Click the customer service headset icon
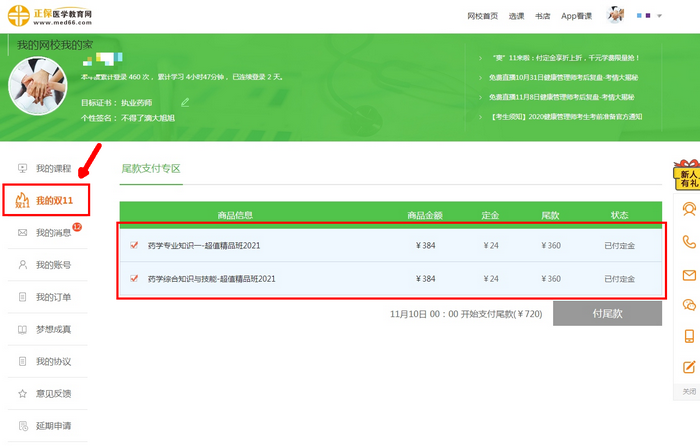Image resolution: width=700 pixels, height=446 pixels. [689, 210]
